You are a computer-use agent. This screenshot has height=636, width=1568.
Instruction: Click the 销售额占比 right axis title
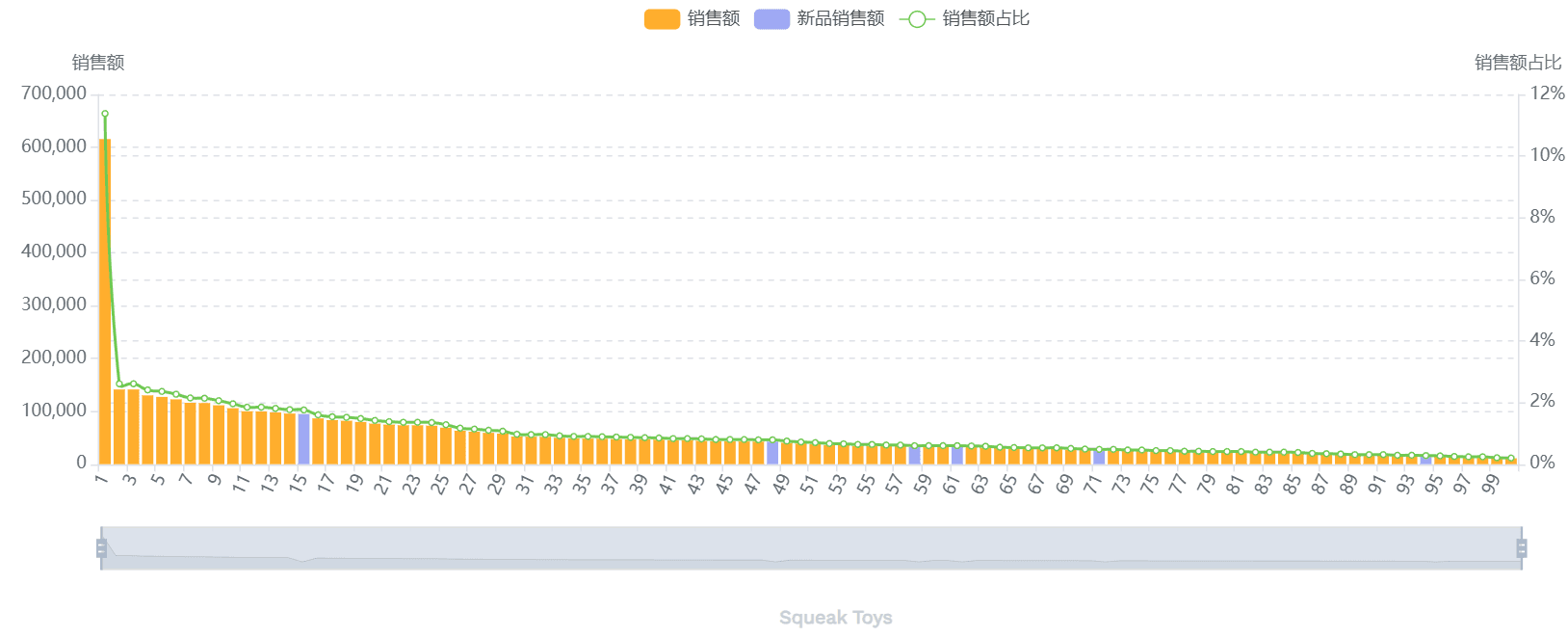pyautogui.click(x=1518, y=63)
